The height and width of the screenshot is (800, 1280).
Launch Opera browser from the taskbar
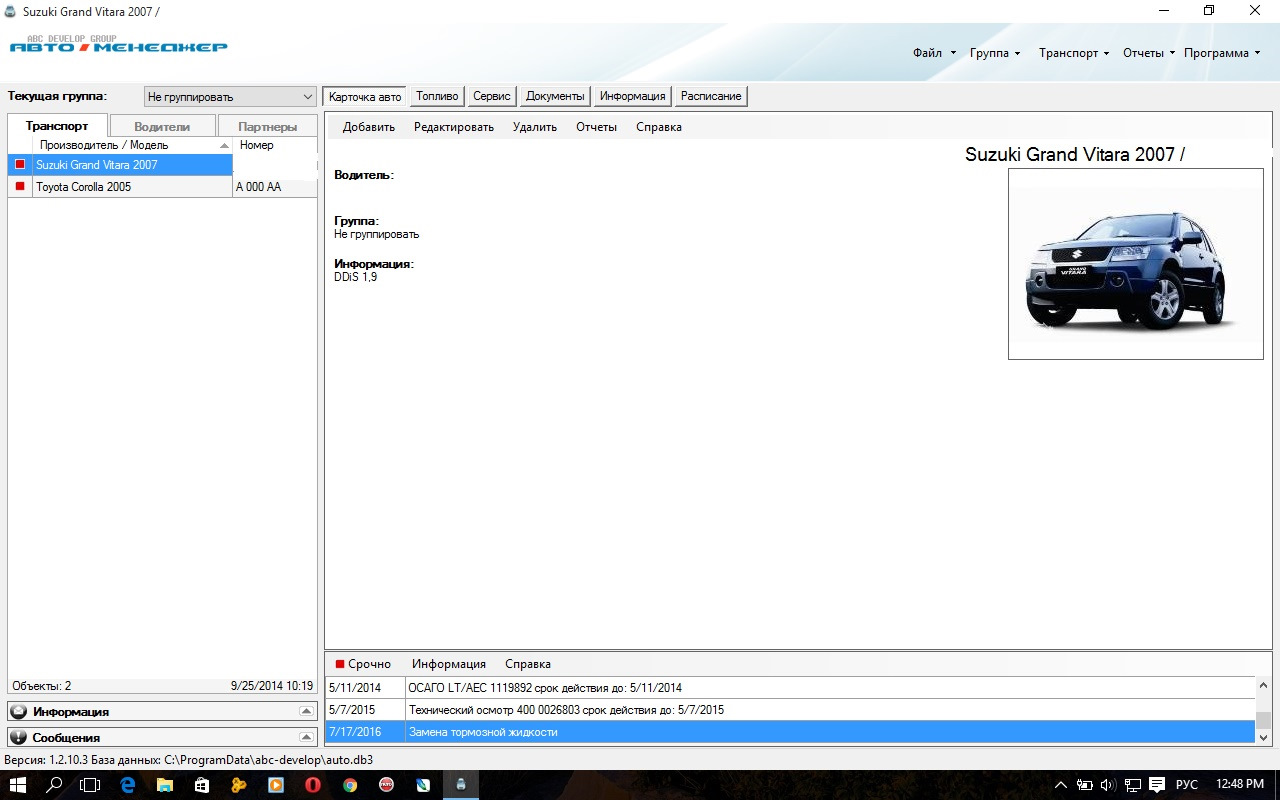tap(312, 784)
